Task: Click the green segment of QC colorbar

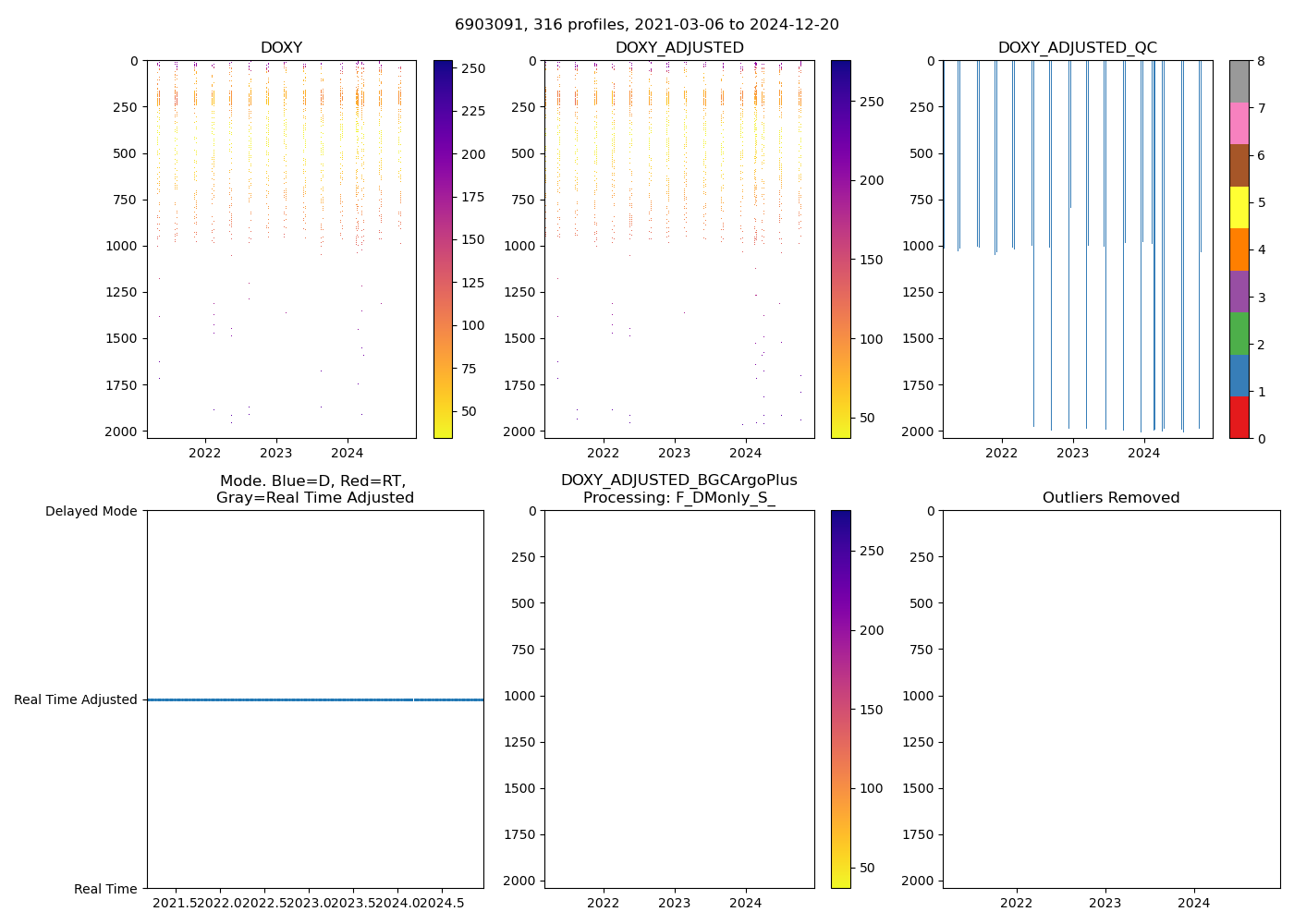Action: 1239,334
